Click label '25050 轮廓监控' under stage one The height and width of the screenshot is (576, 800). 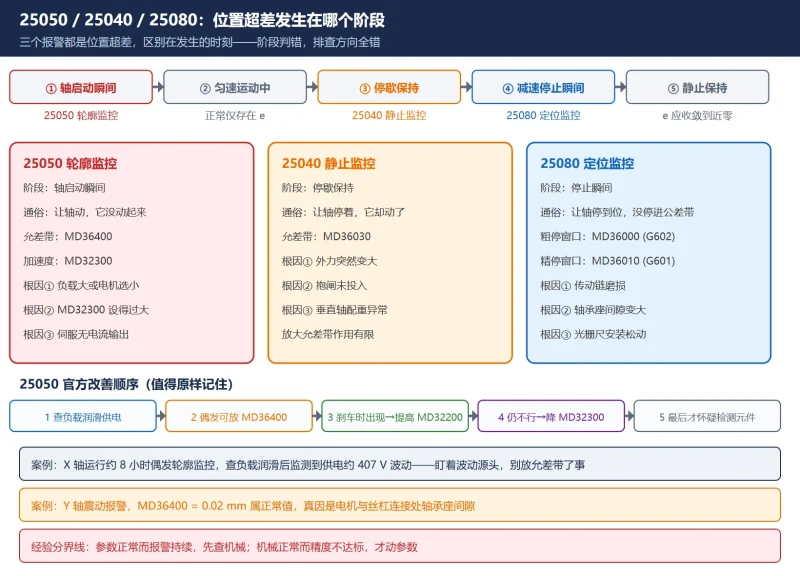(x=81, y=115)
